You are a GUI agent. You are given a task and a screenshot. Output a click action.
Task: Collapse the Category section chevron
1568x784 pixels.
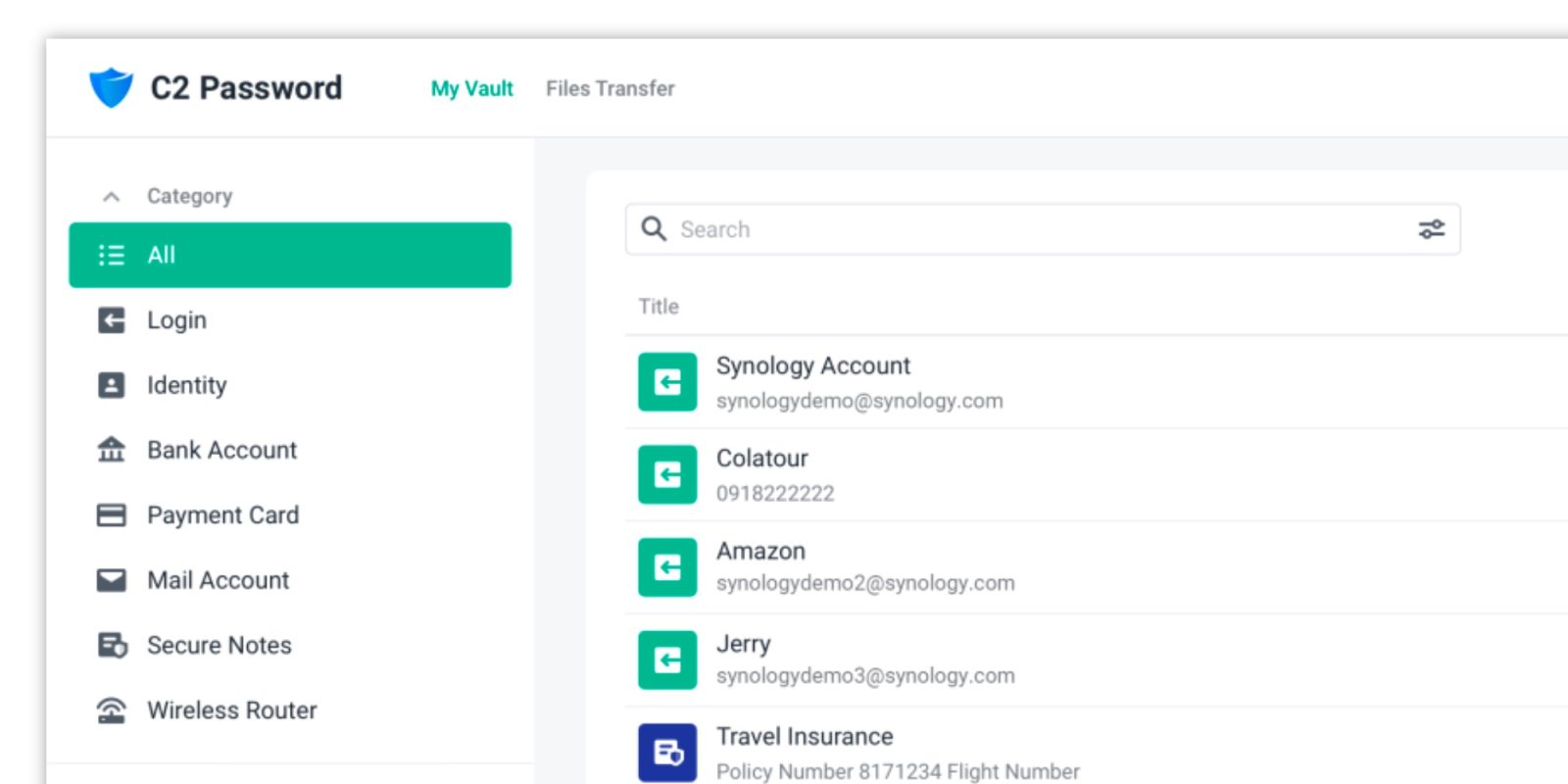click(x=112, y=197)
